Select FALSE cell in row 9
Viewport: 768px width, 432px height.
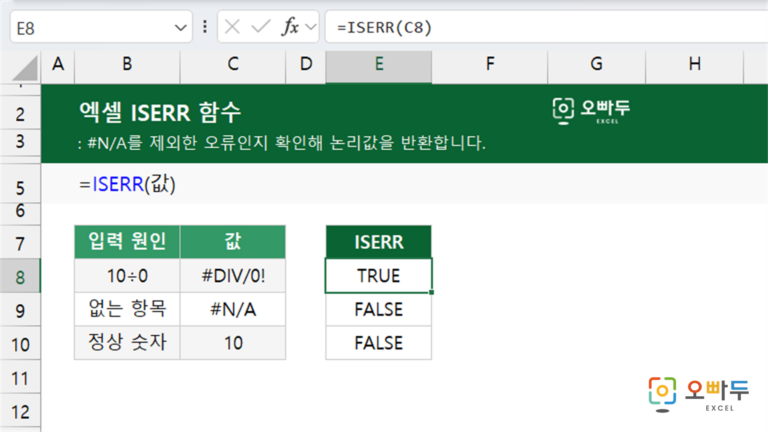[x=379, y=310]
